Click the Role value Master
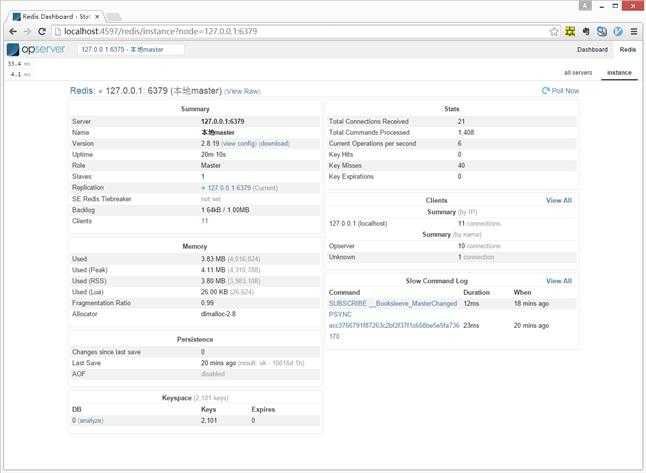Screen dimensions: 646x473 pyautogui.click(x=211, y=166)
